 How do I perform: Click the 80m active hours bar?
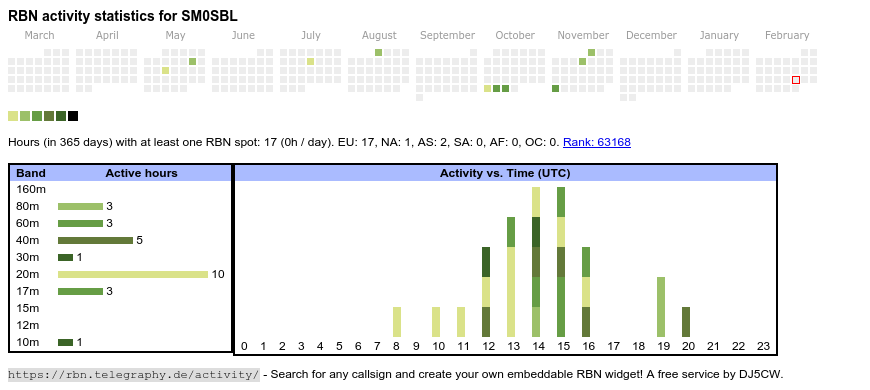click(80, 206)
